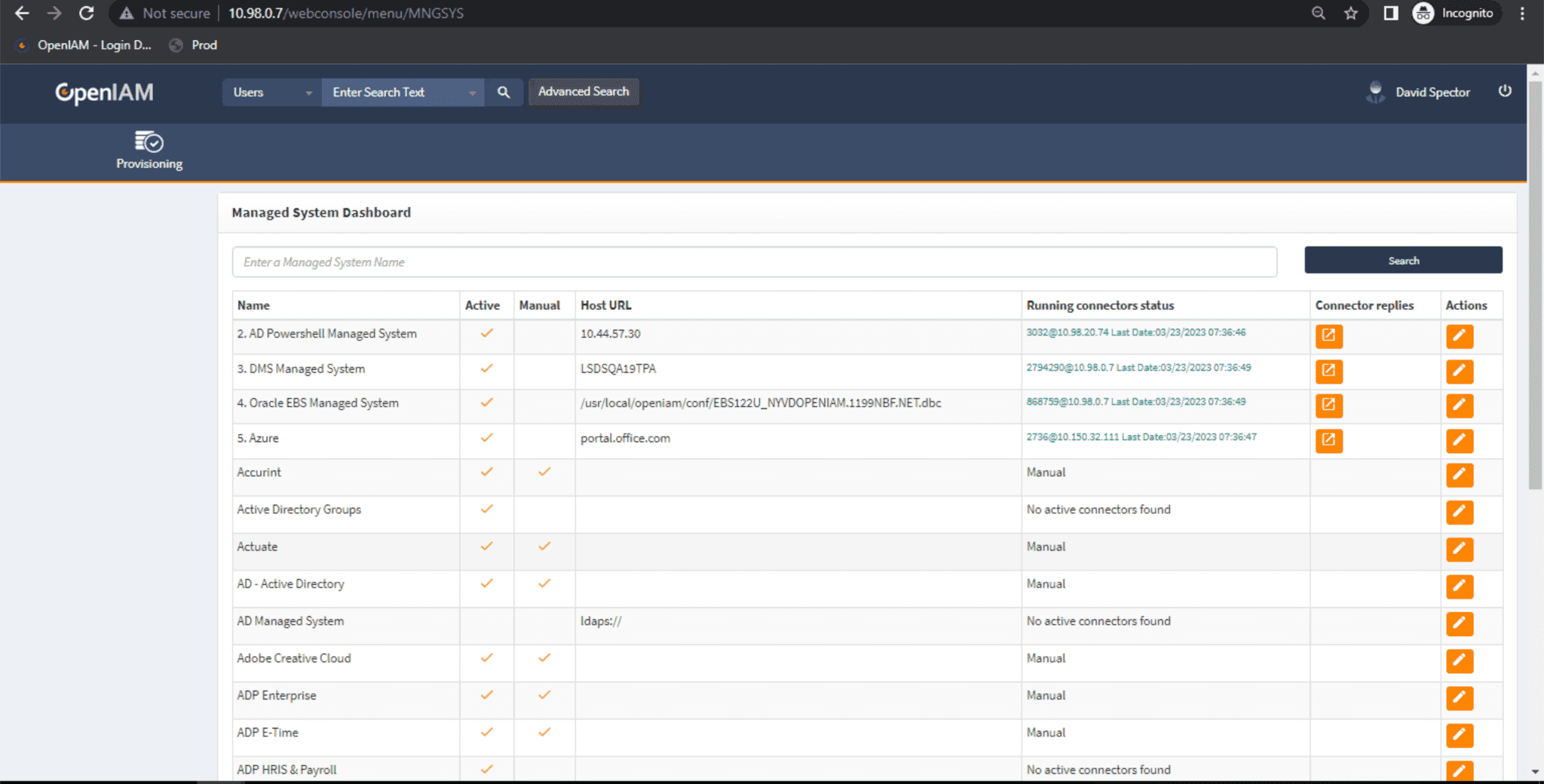
Task: Edit the Accurint managed system
Action: 1459,475
